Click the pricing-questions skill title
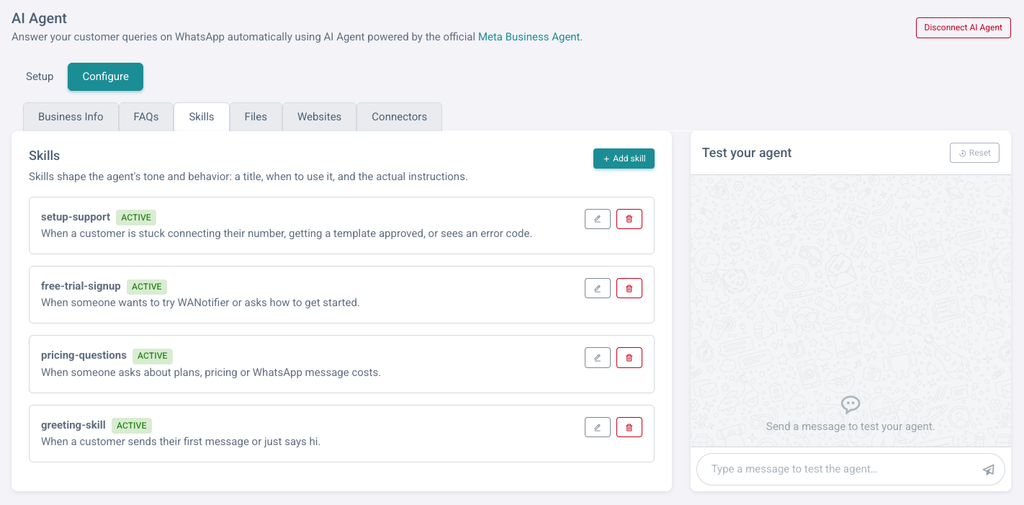 point(84,355)
